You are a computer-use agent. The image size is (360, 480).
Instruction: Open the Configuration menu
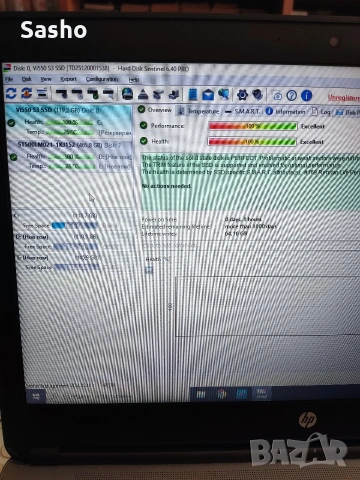point(102,79)
